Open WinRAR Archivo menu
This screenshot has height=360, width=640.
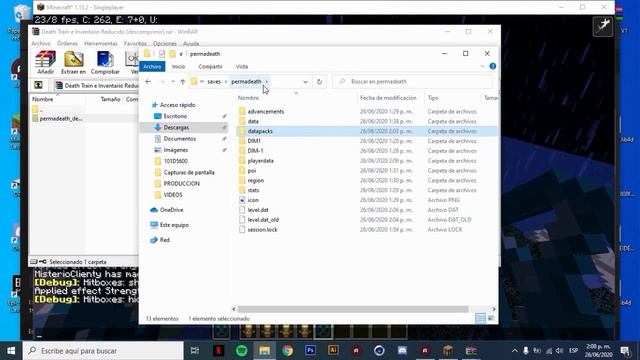(41, 43)
